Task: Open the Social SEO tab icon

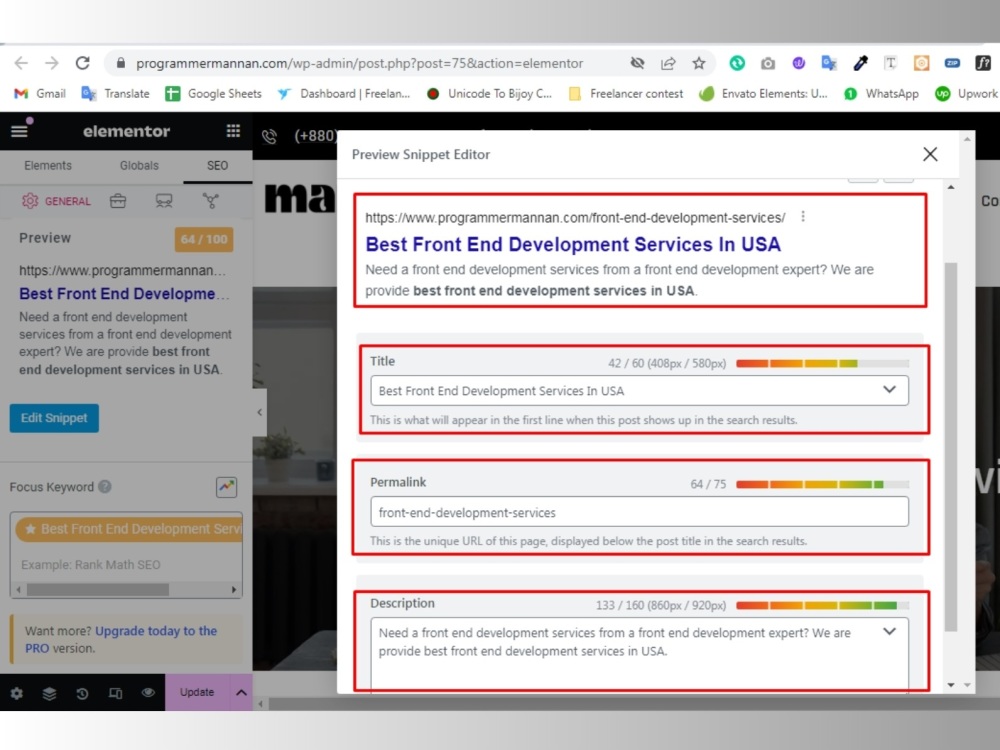Action: tap(210, 201)
